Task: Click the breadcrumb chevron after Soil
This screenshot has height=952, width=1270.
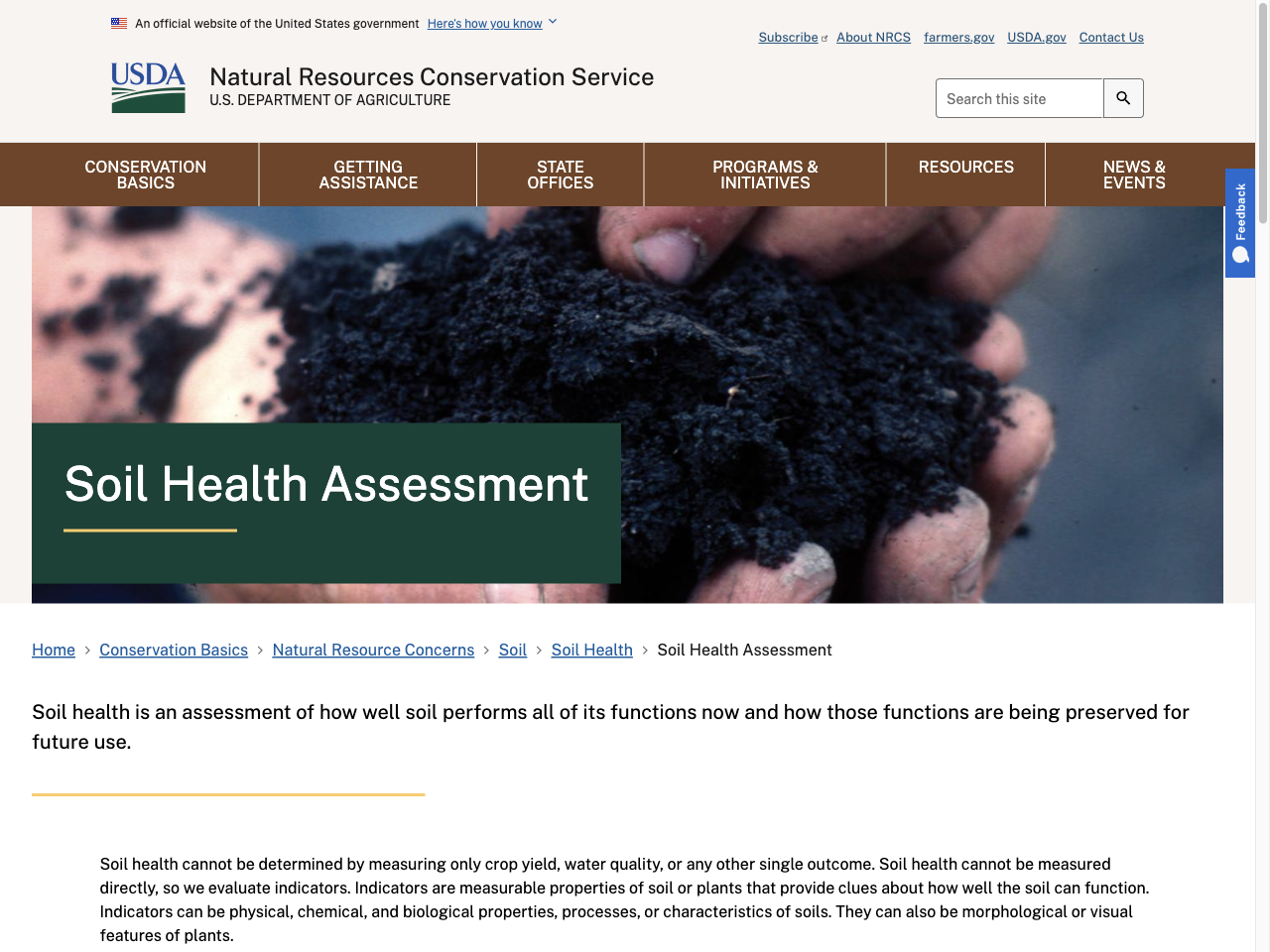Action: point(539,650)
